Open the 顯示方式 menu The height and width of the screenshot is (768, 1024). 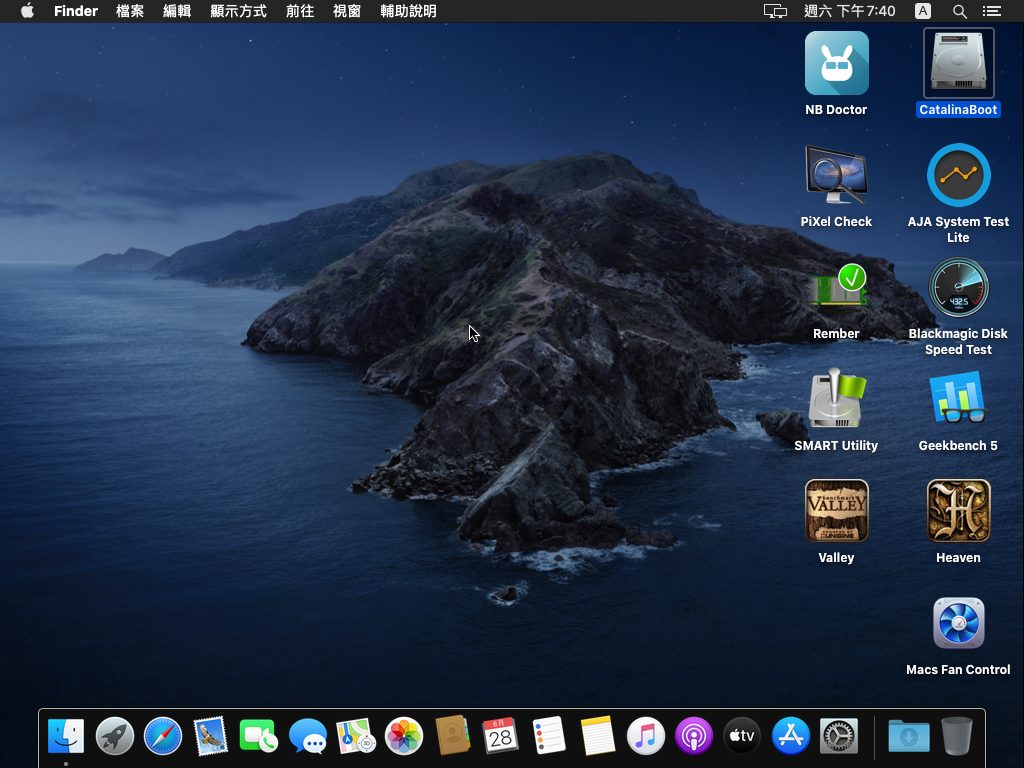pyautogui.click(x=238, y=11)
